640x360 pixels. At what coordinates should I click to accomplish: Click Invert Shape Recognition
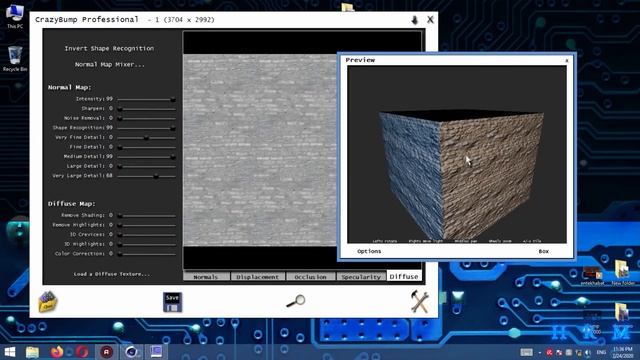point(109,48)
